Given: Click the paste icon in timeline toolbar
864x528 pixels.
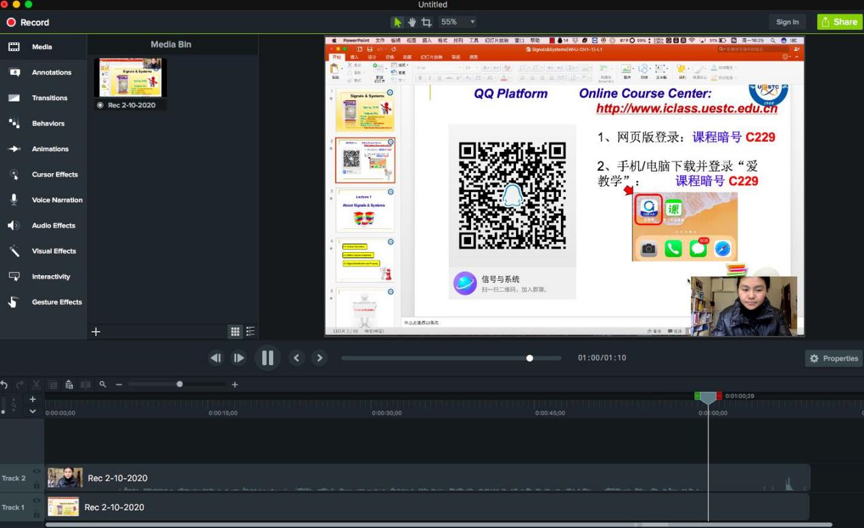Looking at the screenshot, I should (69, 384).
